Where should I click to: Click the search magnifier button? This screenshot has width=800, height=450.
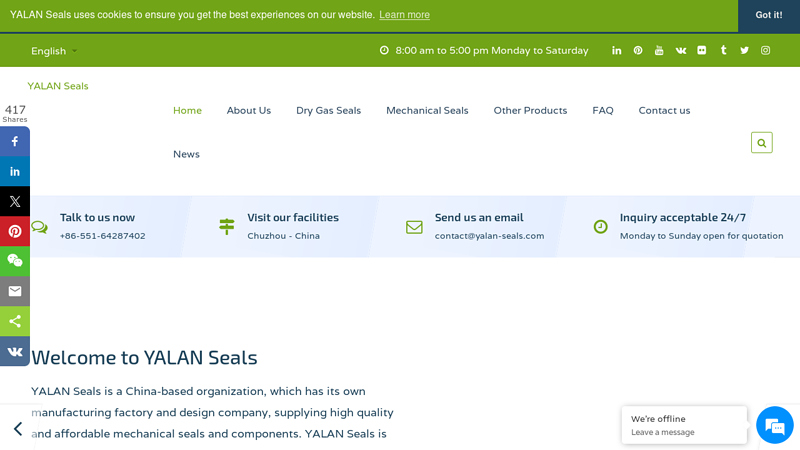coord(762,143)
